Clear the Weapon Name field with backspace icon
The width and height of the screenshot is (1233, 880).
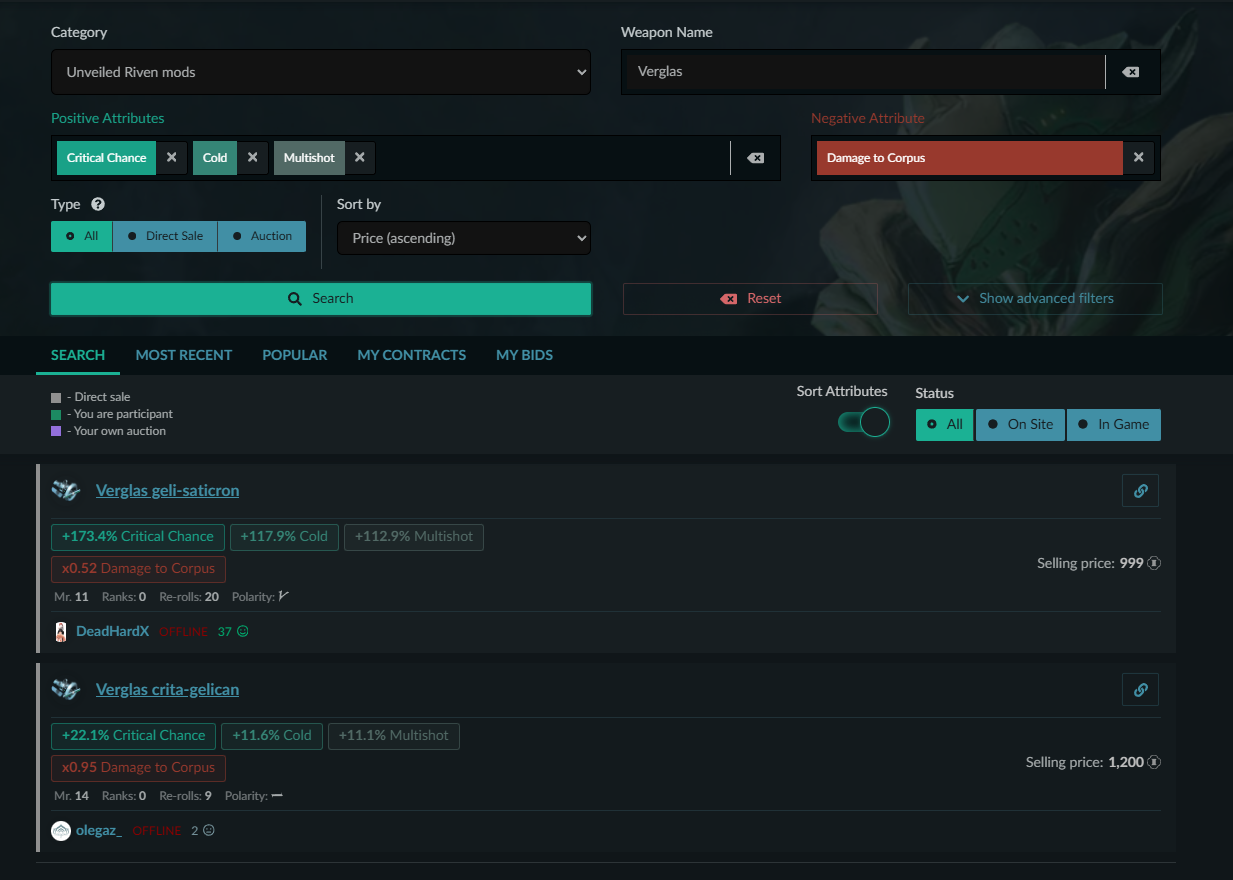click(1131, 72)
